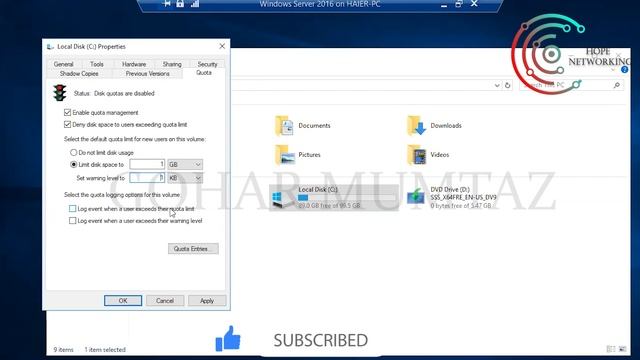Select Do not limit disk usage option
This screenshot has width=640, height=360.
click(x=73, y=153)
